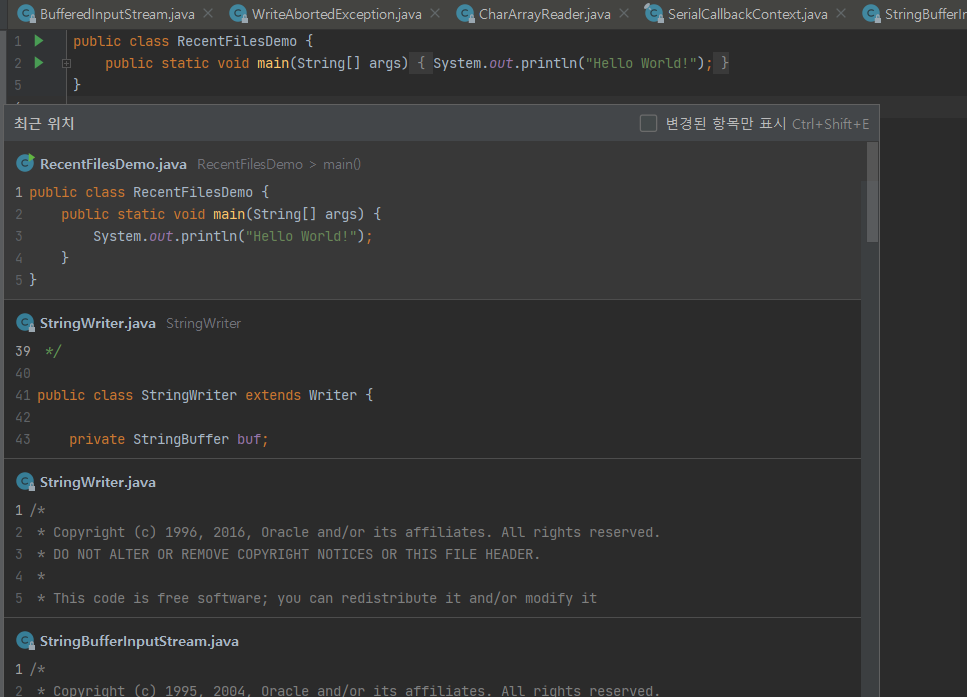
Task: Close the WriteAbortedException.java tab
Action: click(435, 13)
